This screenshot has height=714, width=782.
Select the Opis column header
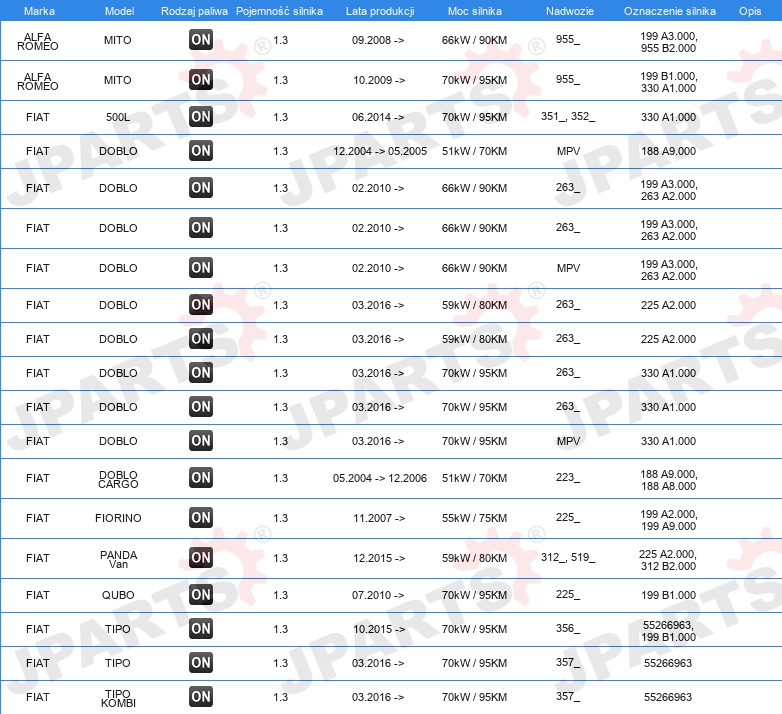[x=750, y=11]
